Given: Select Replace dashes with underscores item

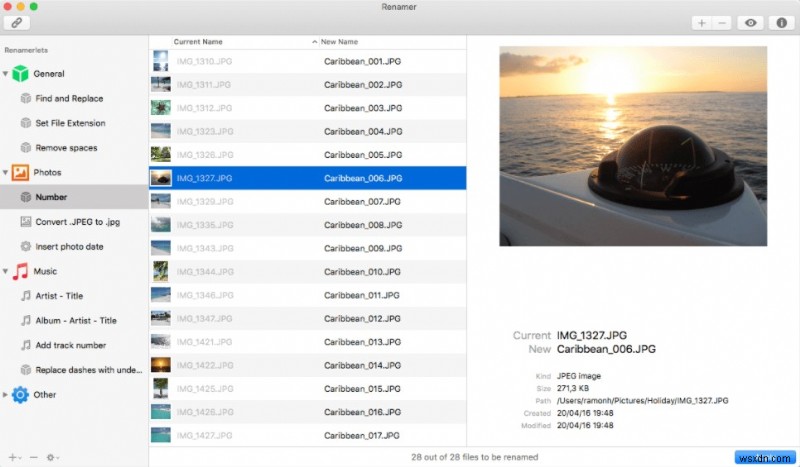Looking at the screenshot, I should tap(89, 370).
